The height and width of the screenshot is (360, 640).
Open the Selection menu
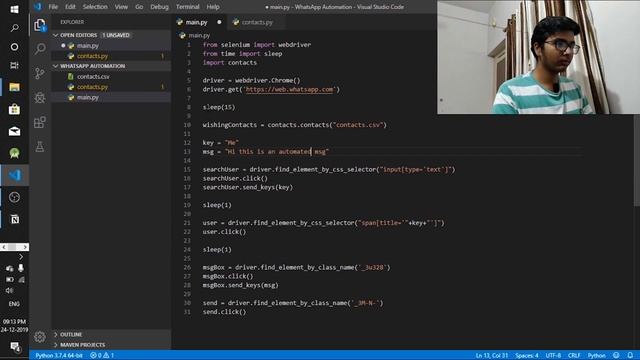95,7
